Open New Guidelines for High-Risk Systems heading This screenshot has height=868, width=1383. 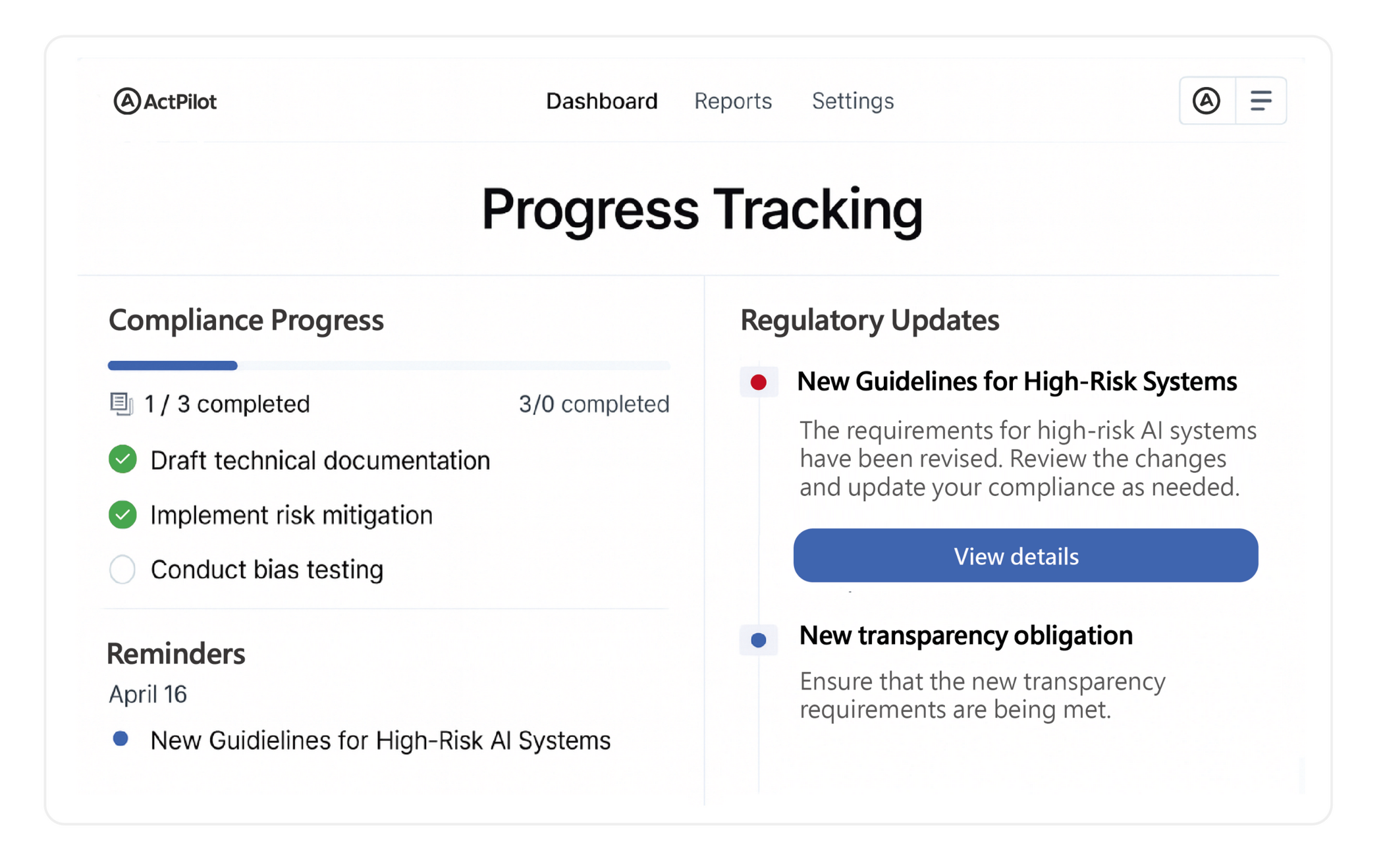1016,381
